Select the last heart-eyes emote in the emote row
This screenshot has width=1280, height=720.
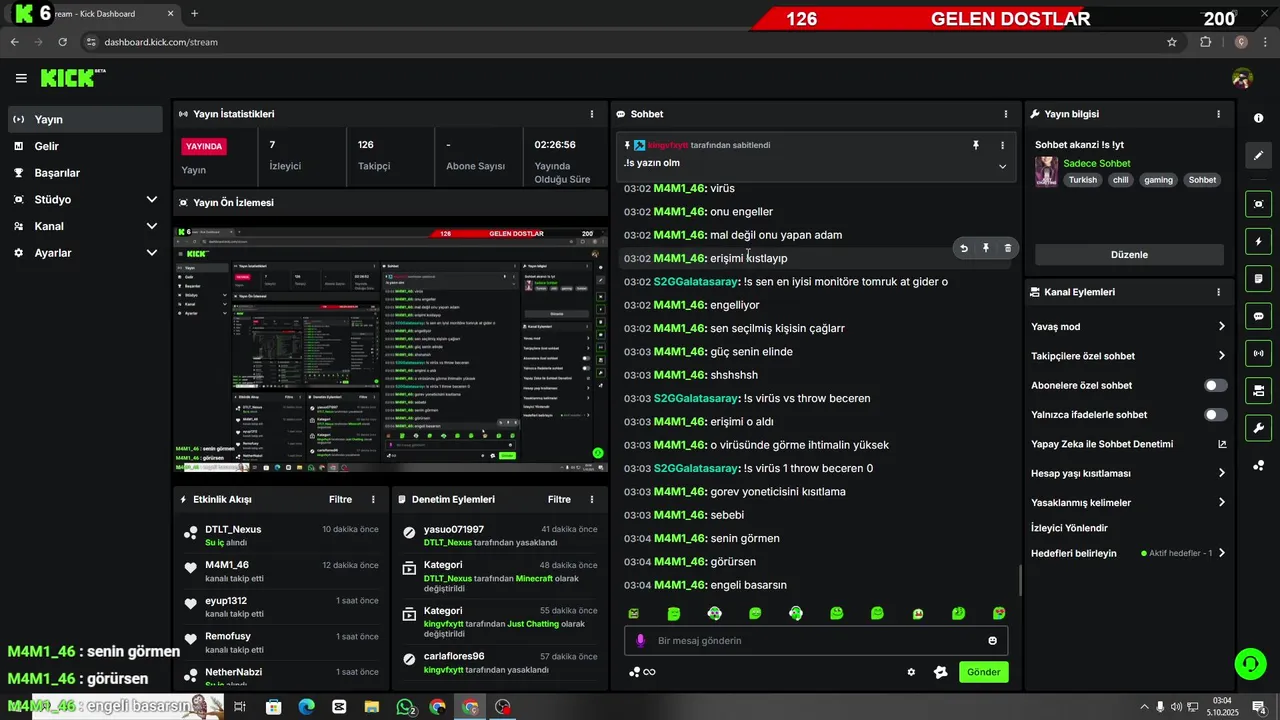[x=999, y=613]
